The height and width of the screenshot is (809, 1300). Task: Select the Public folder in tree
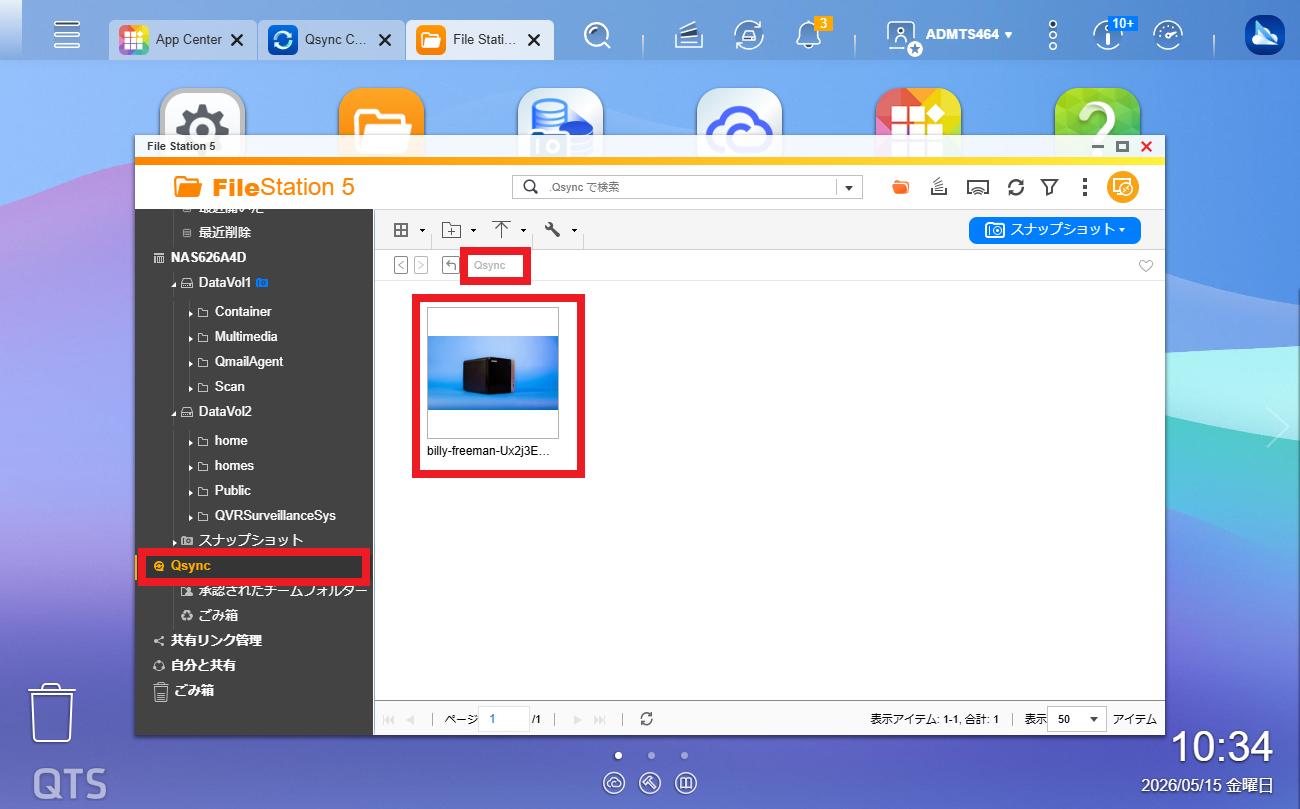(232, 490)
